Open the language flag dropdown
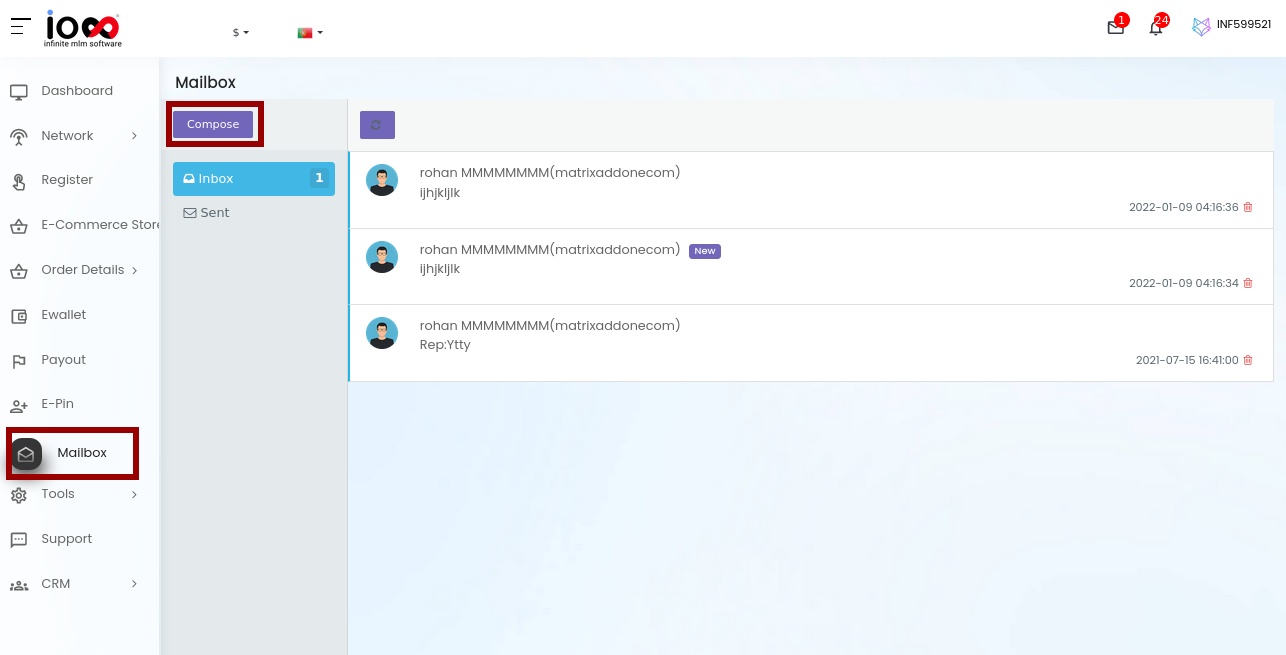Viewport: 1286px width, 655px height. tap(310, 32)
